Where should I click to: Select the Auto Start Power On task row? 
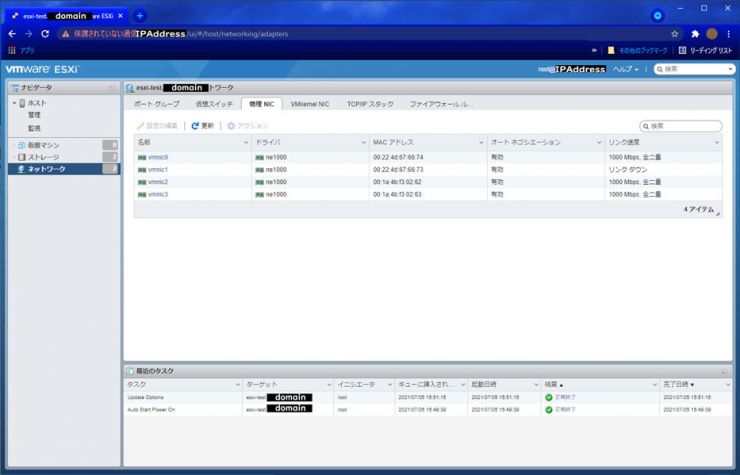(428, 410)
